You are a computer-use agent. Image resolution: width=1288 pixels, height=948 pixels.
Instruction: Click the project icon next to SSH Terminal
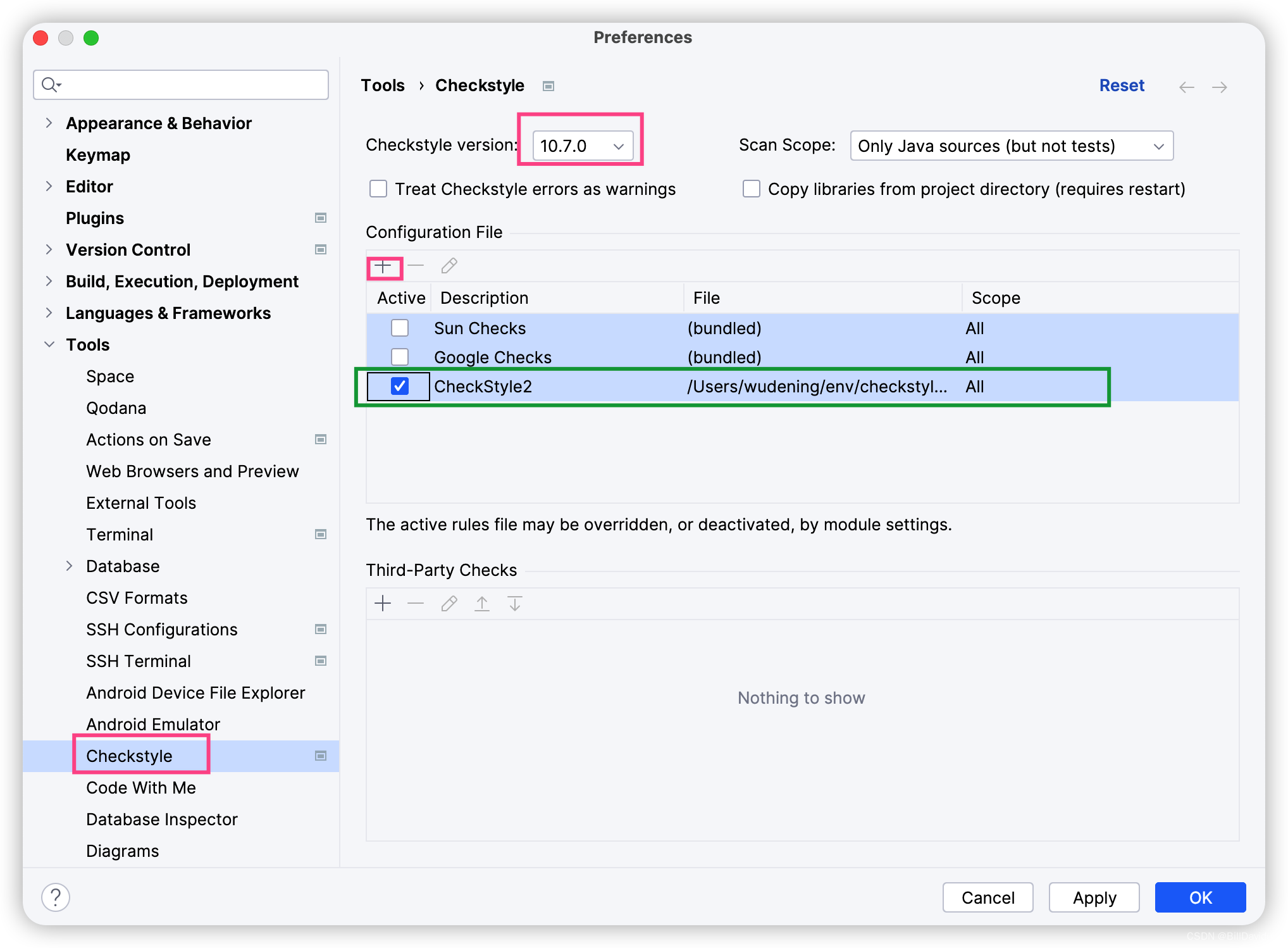coord(321,661)
